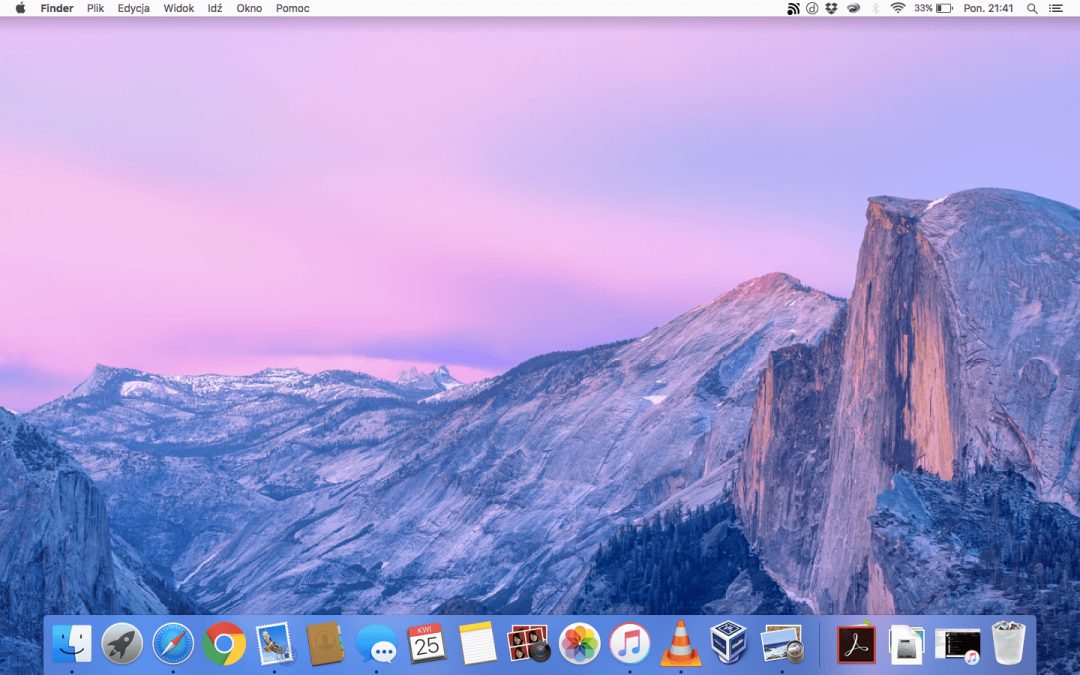Open the Calendar app showing 25
Viewport: 1080px width, 675px height.
click(427, 644)
